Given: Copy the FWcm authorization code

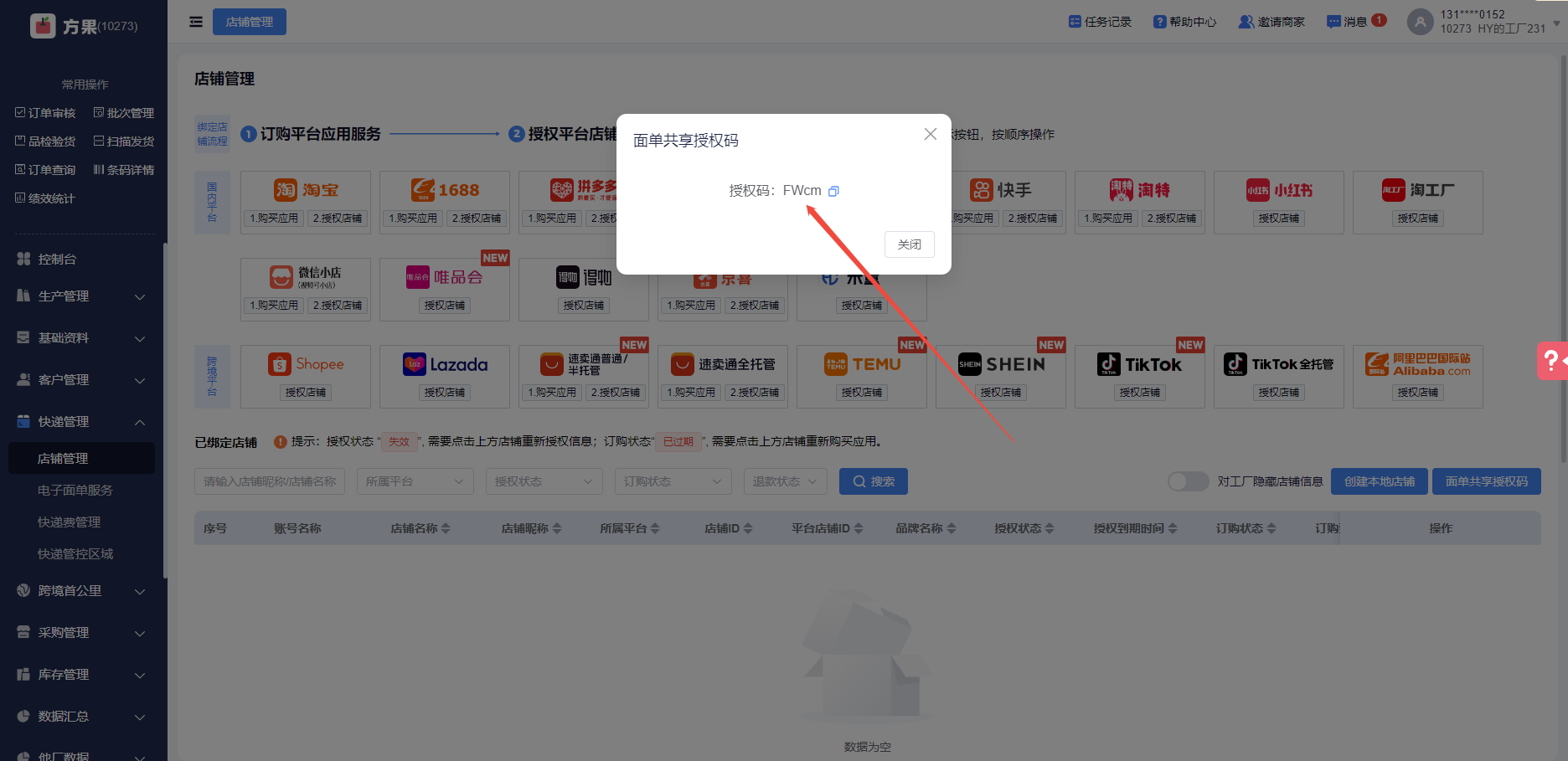Looking at the screenshot, I should click(x=833, y=191).
